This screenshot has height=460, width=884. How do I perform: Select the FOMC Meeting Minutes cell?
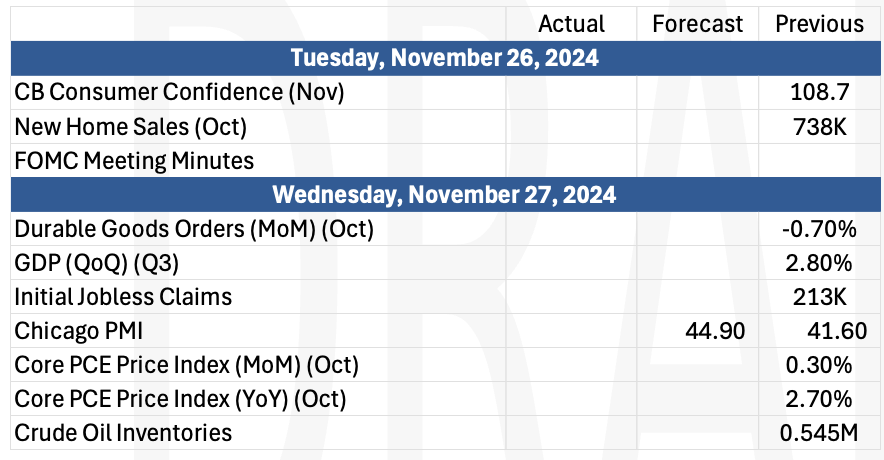click(x=258, y=161)
